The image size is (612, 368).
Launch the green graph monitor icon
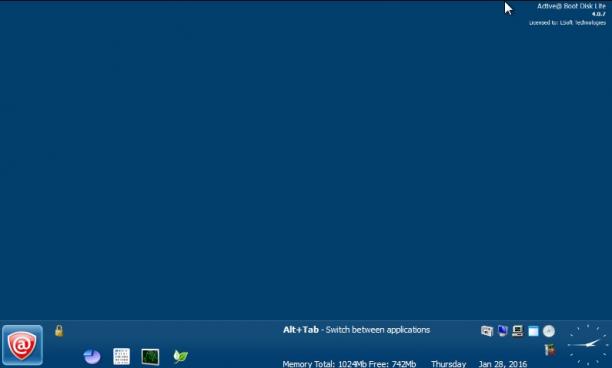pos(150,357)
